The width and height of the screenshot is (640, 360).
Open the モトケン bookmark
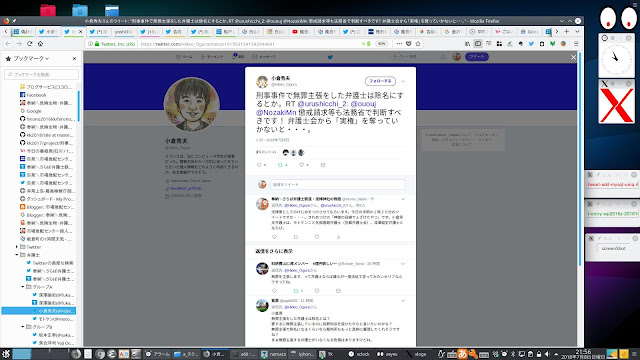[53, 319]
